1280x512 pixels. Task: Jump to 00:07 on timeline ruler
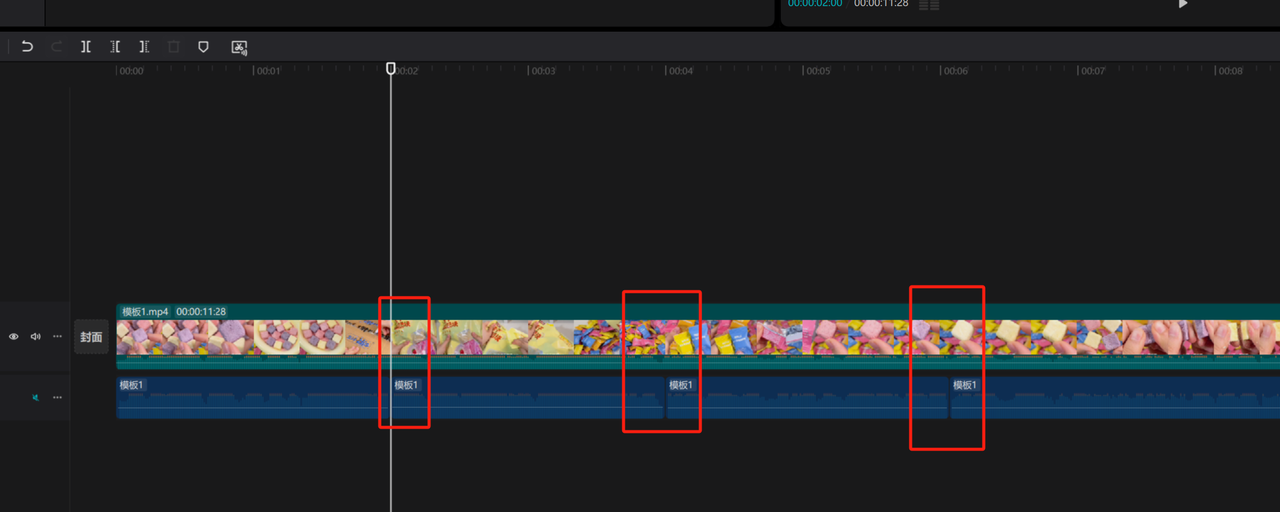1093,71
